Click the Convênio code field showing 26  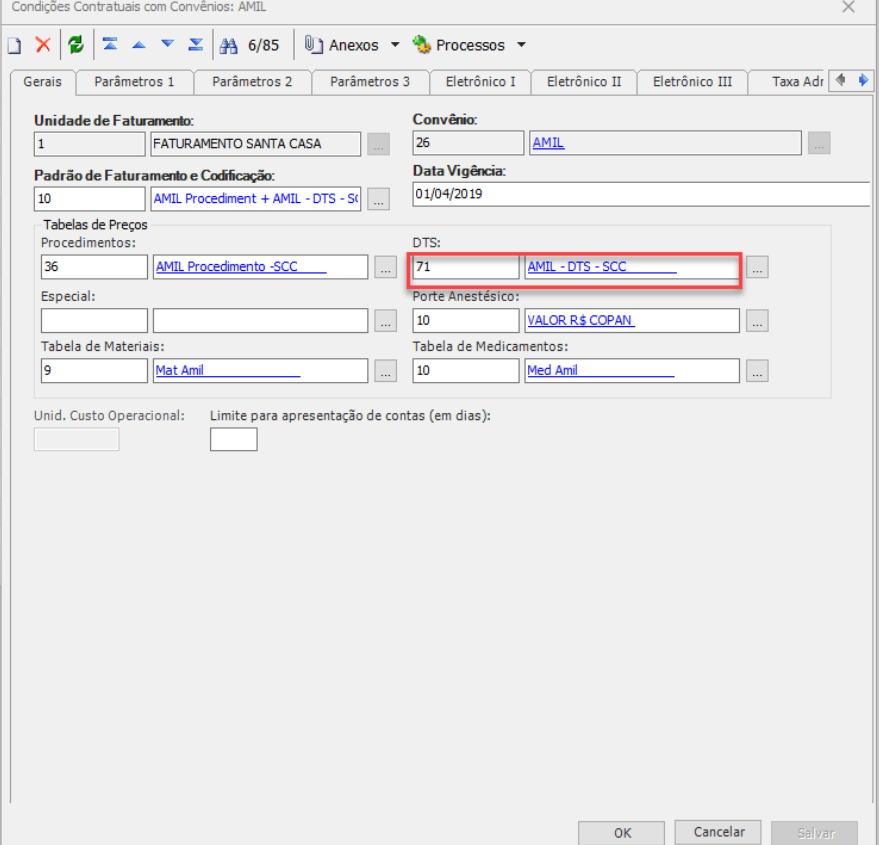tap(468, 143)
